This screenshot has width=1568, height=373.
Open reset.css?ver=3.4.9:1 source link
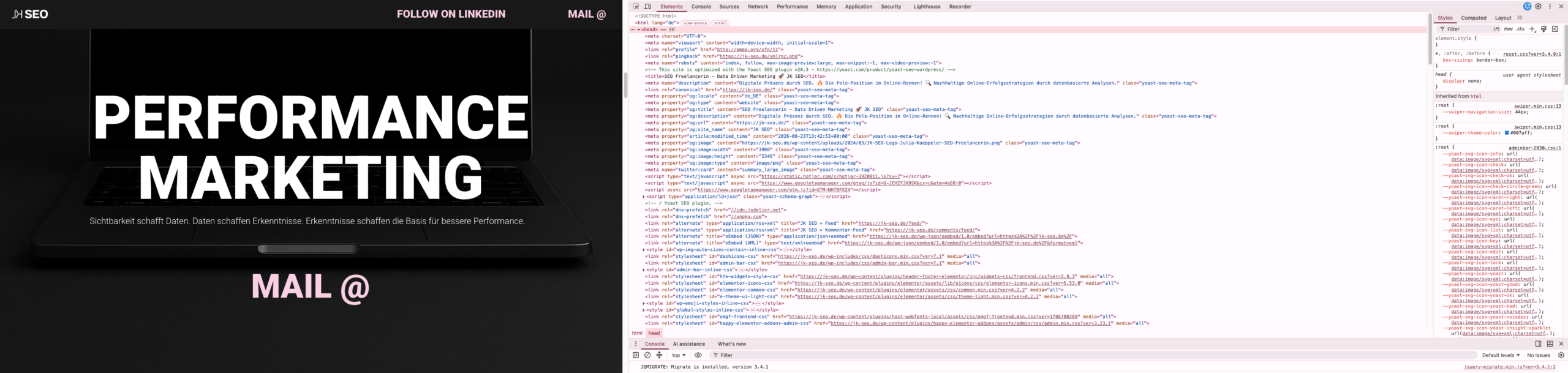click(x=1532, y=54)
